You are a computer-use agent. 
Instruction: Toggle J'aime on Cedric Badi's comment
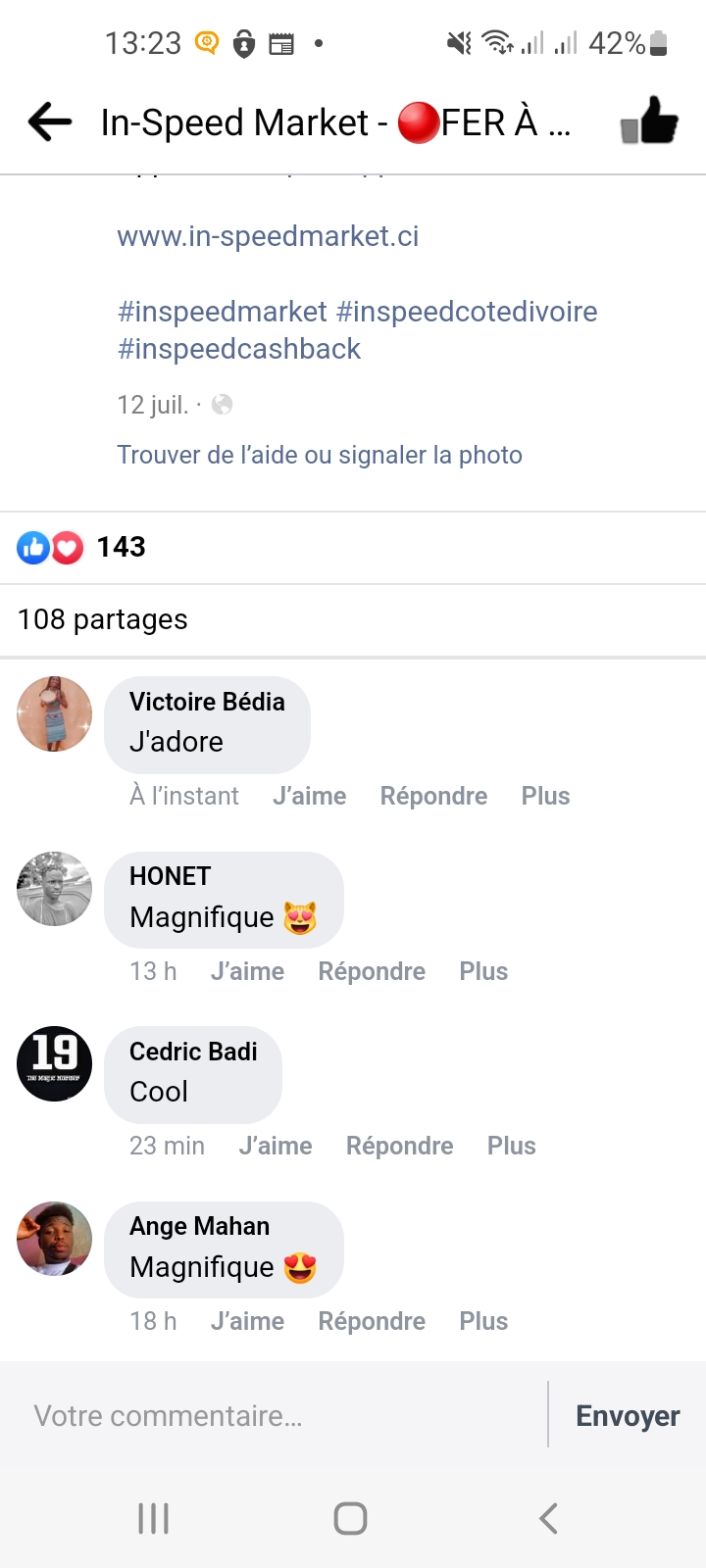click(x=276, y=1146)
